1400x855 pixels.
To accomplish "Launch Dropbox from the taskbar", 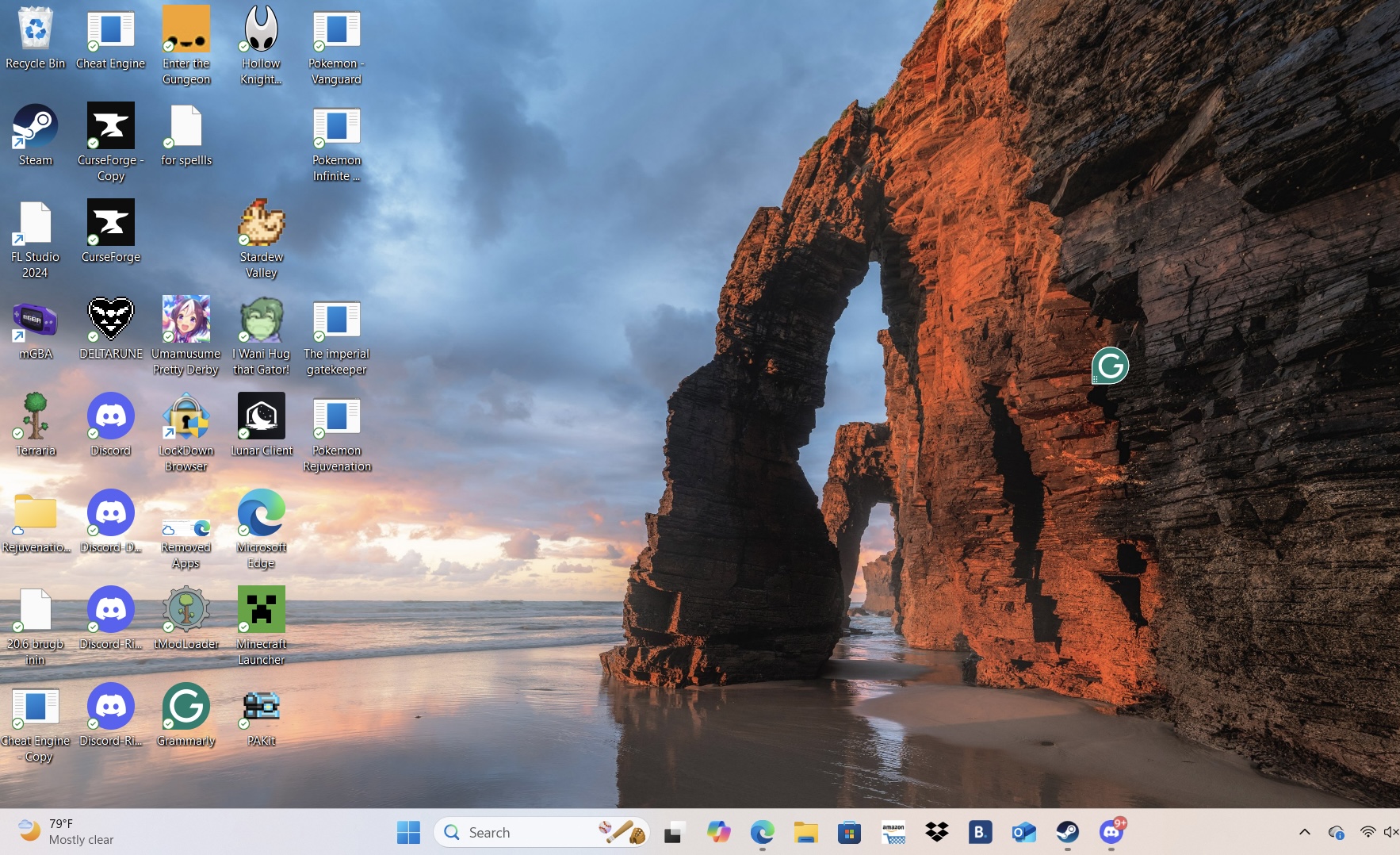I will click(x=936, y=832).
